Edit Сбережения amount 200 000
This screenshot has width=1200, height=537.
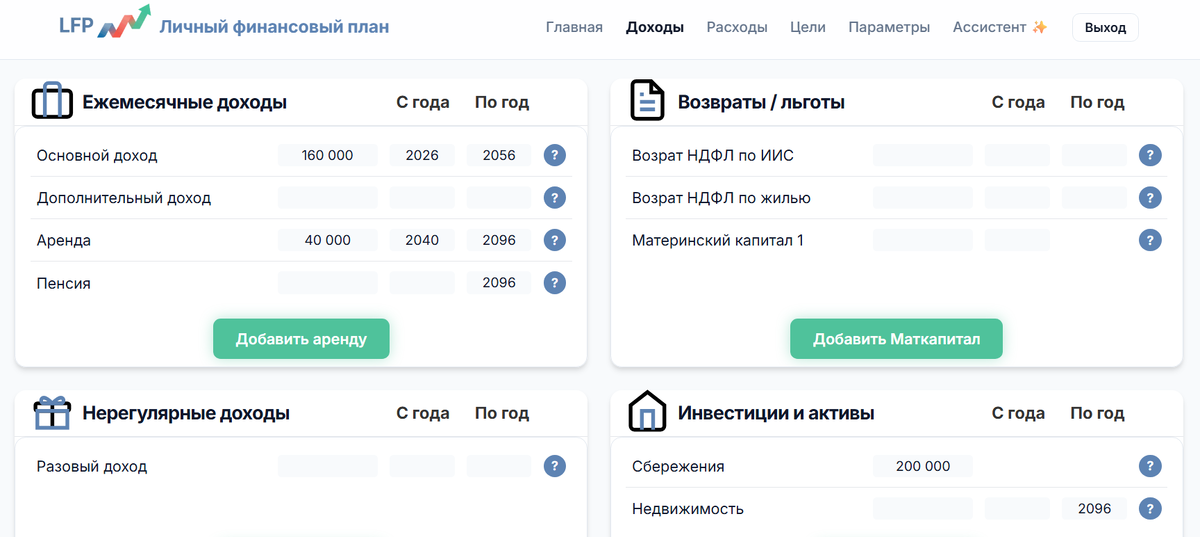(x=923, y=466)
